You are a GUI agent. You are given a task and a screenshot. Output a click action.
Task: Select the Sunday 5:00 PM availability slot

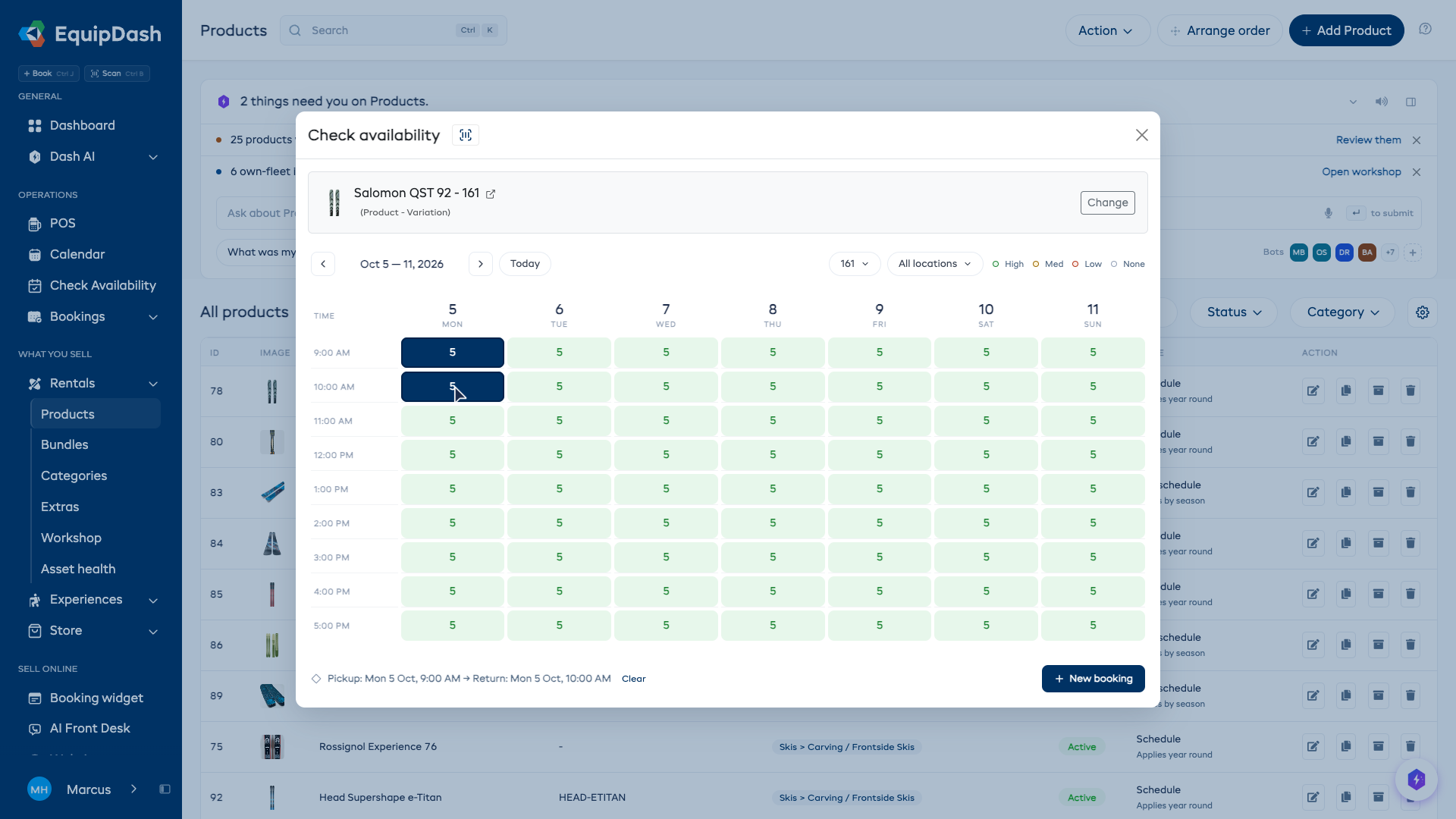click(x=1093, y=626)
